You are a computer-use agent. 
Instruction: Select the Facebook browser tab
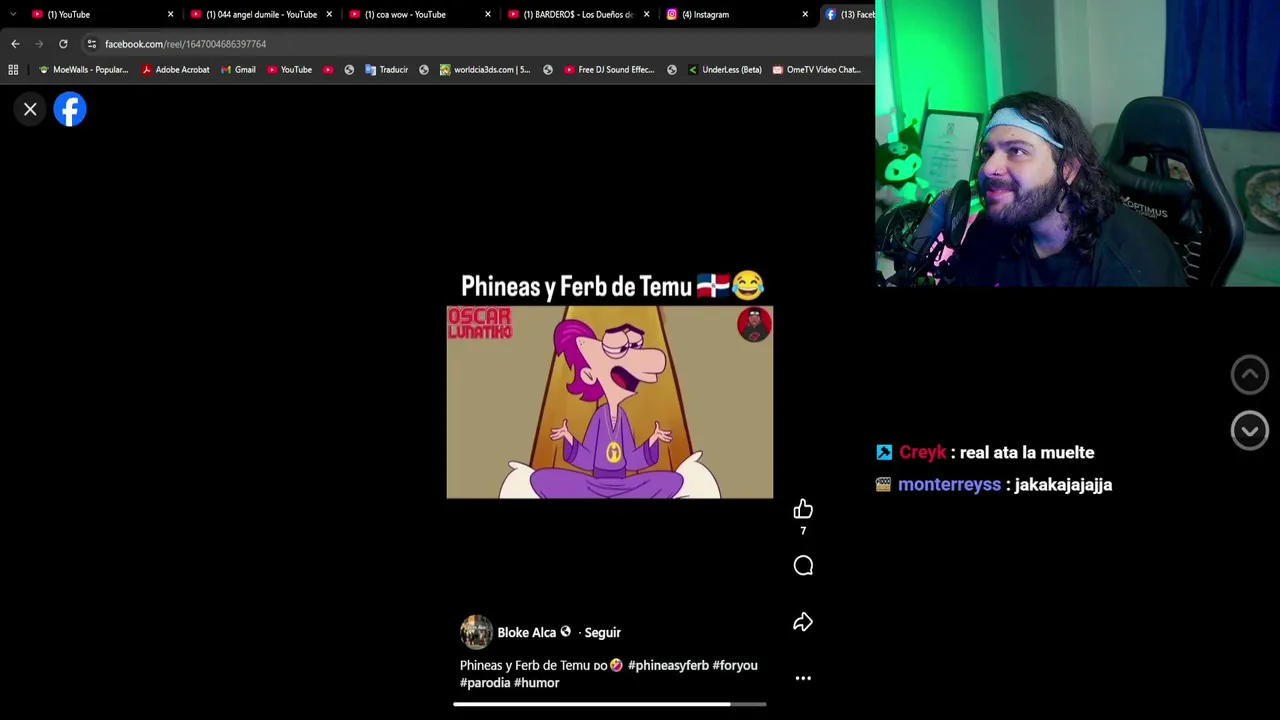(849, 14)
